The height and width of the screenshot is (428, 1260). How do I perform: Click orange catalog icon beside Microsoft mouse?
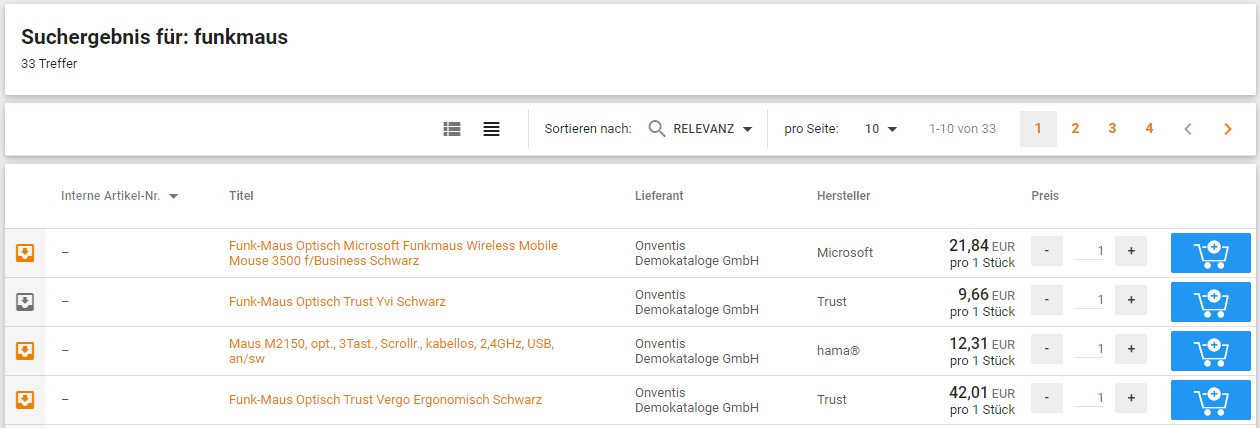25,253
